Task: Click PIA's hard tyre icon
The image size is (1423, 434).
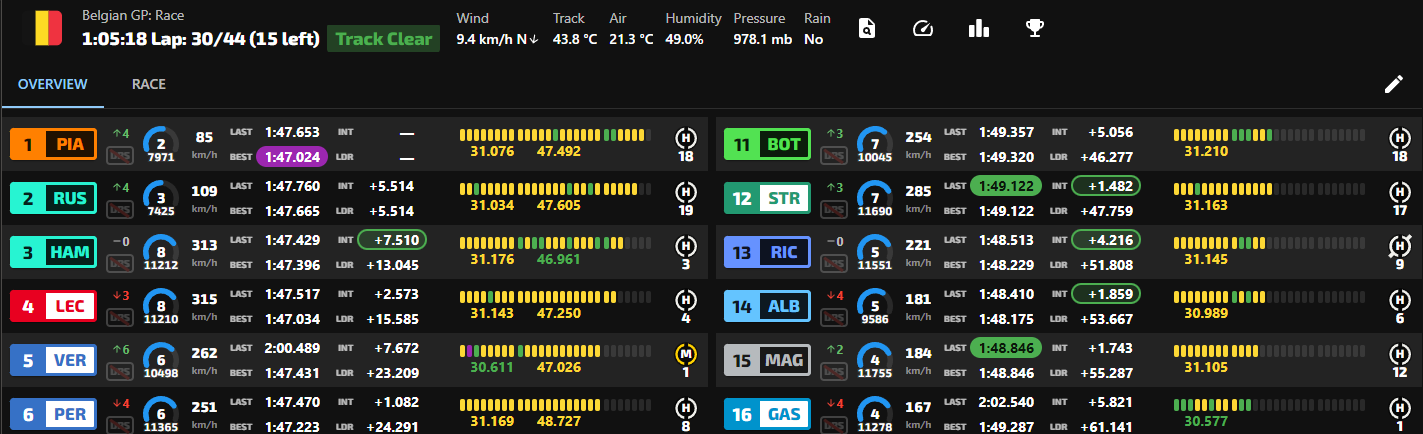Action: 686,136
